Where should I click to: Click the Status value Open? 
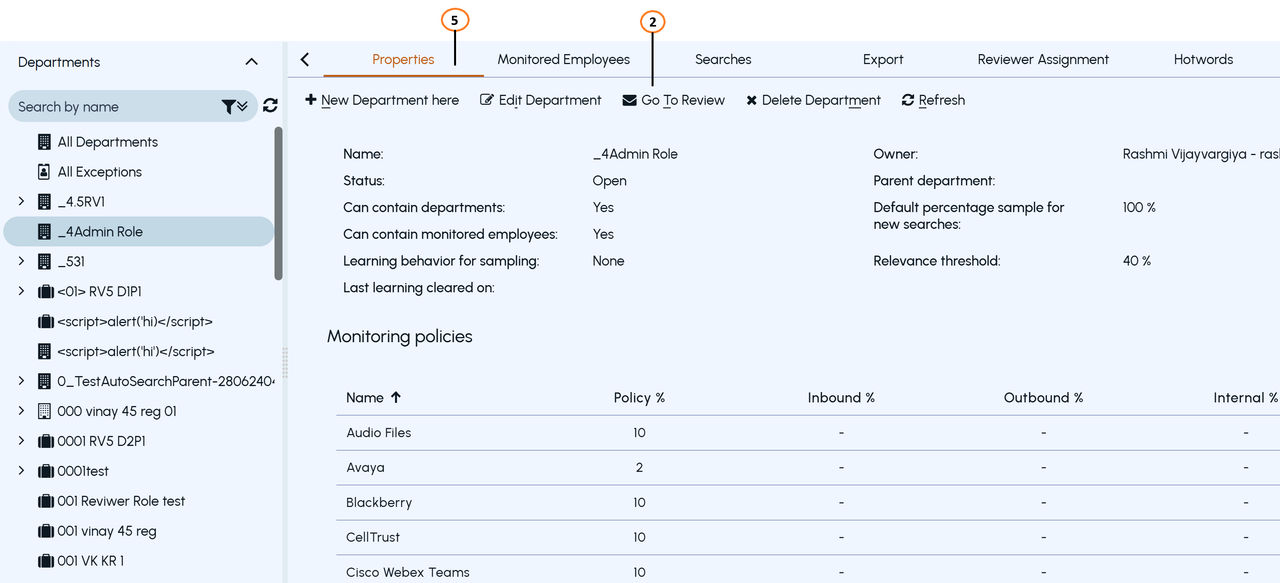click(609, 181)
